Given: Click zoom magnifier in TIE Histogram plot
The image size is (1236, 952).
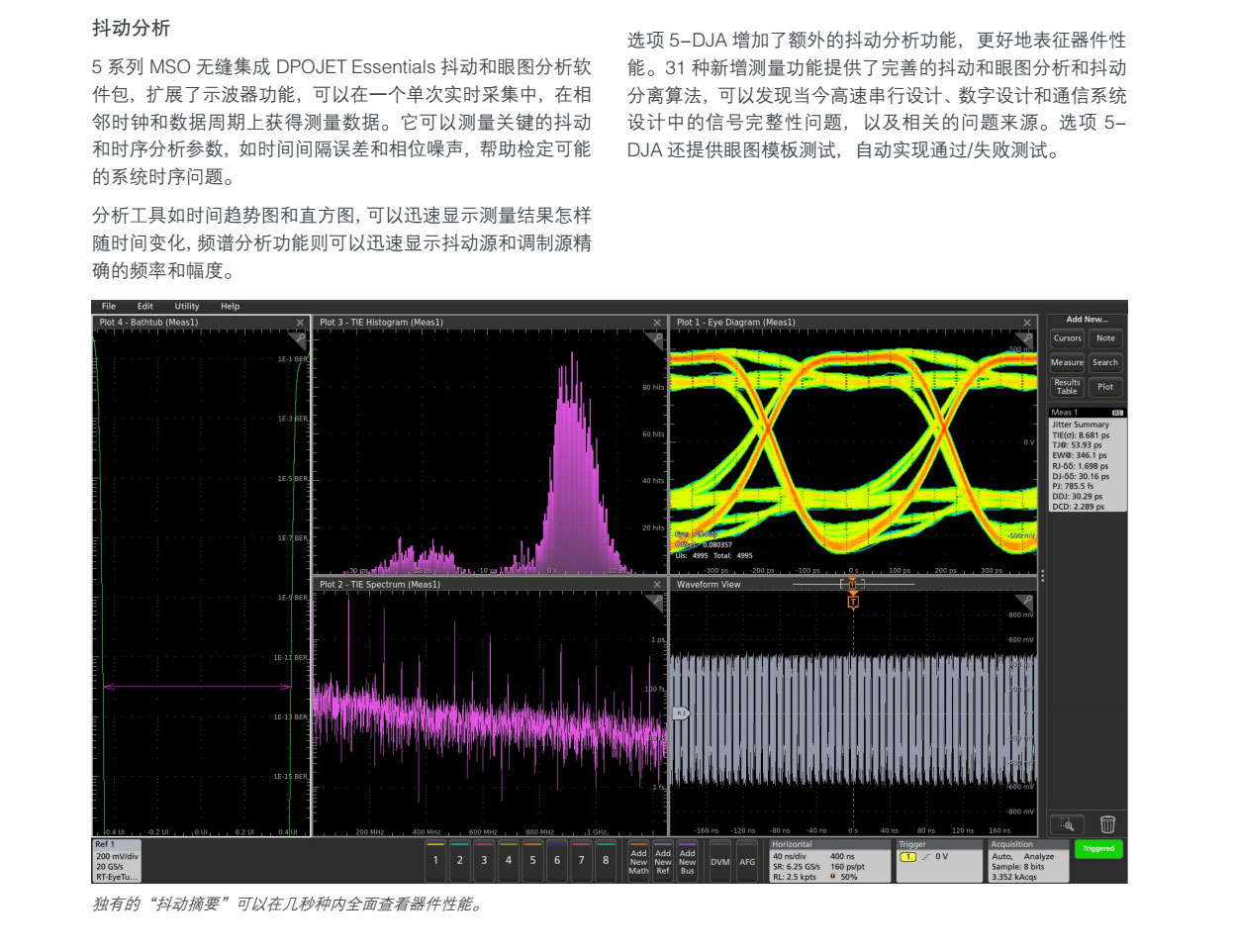Looking at the screenshot, I should [x=659, y=339].
